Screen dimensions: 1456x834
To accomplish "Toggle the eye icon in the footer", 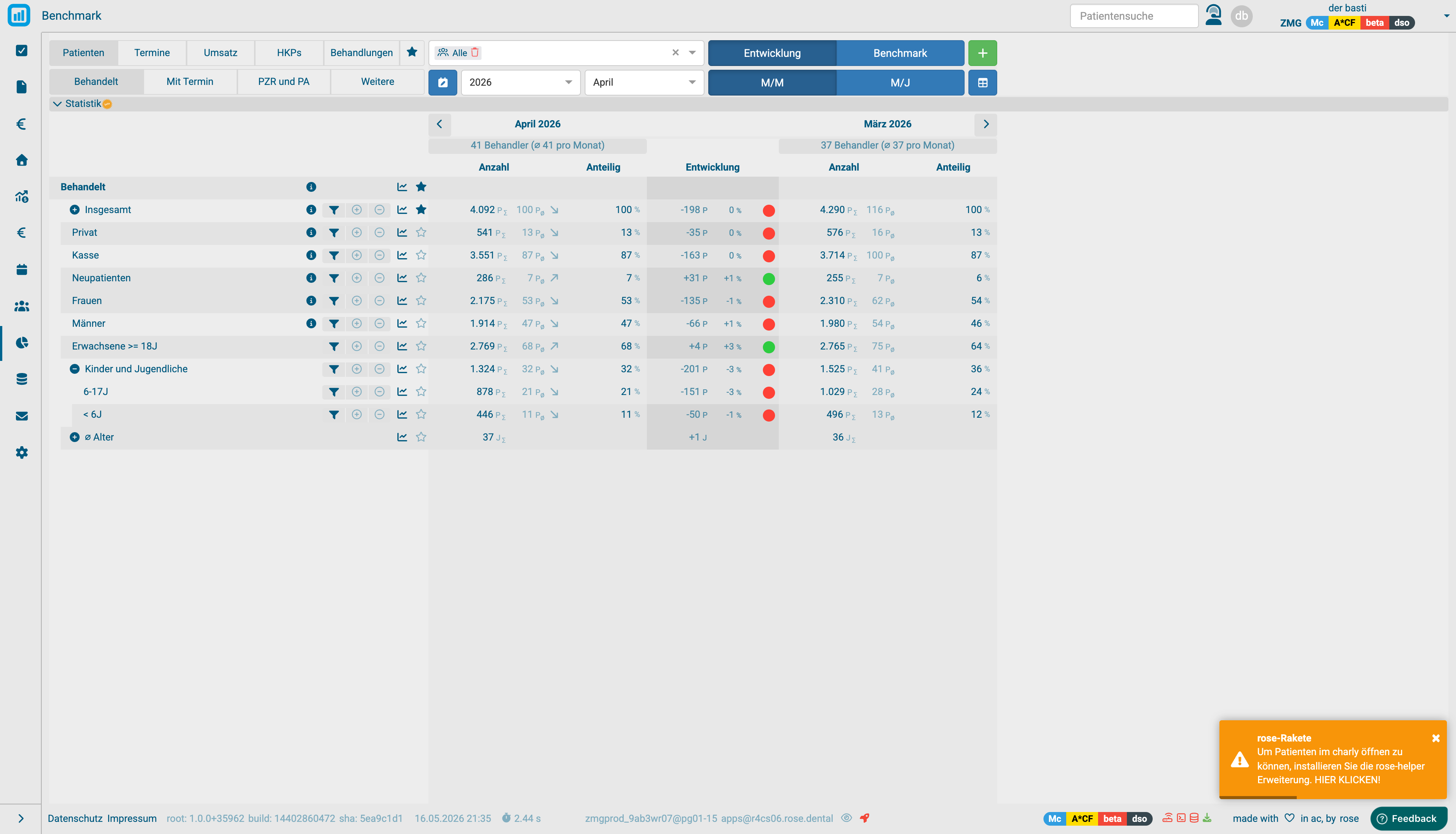I will [x=847, y=818].
